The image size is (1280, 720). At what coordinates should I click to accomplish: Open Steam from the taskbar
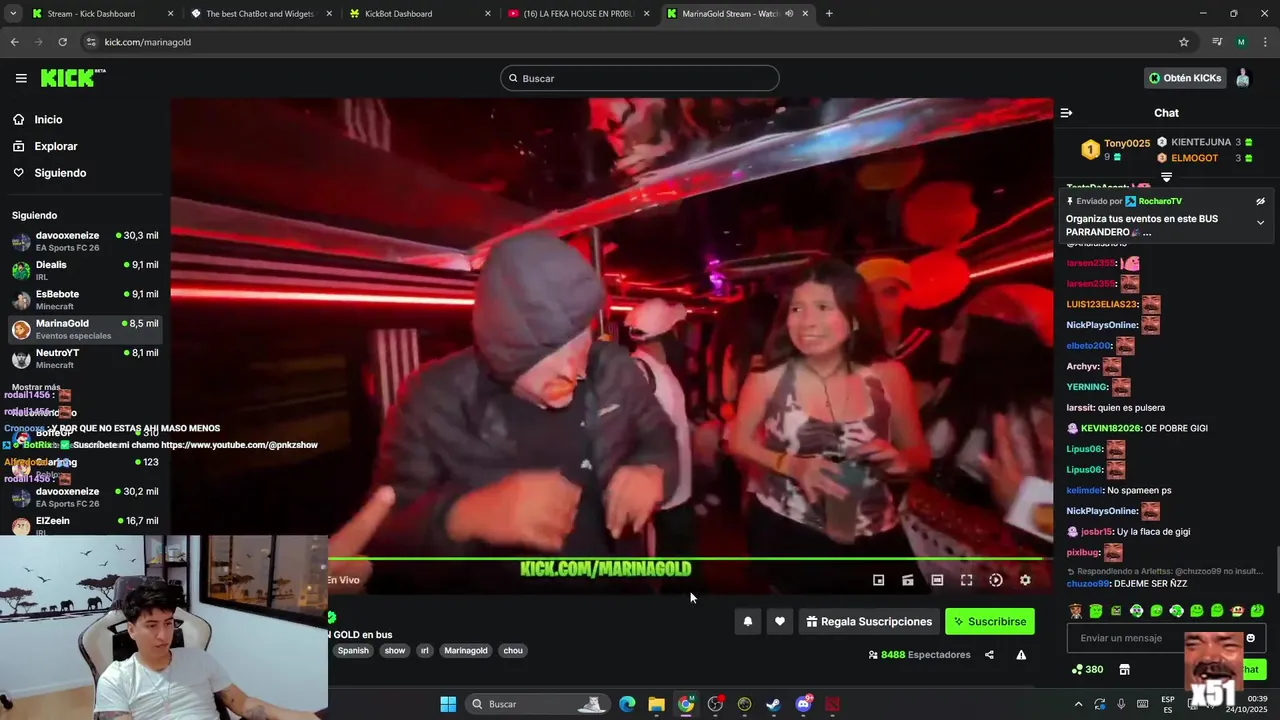click(773, 704)
